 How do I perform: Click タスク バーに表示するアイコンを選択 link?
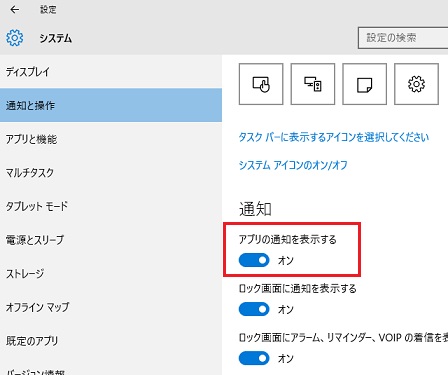pos(334,137)
